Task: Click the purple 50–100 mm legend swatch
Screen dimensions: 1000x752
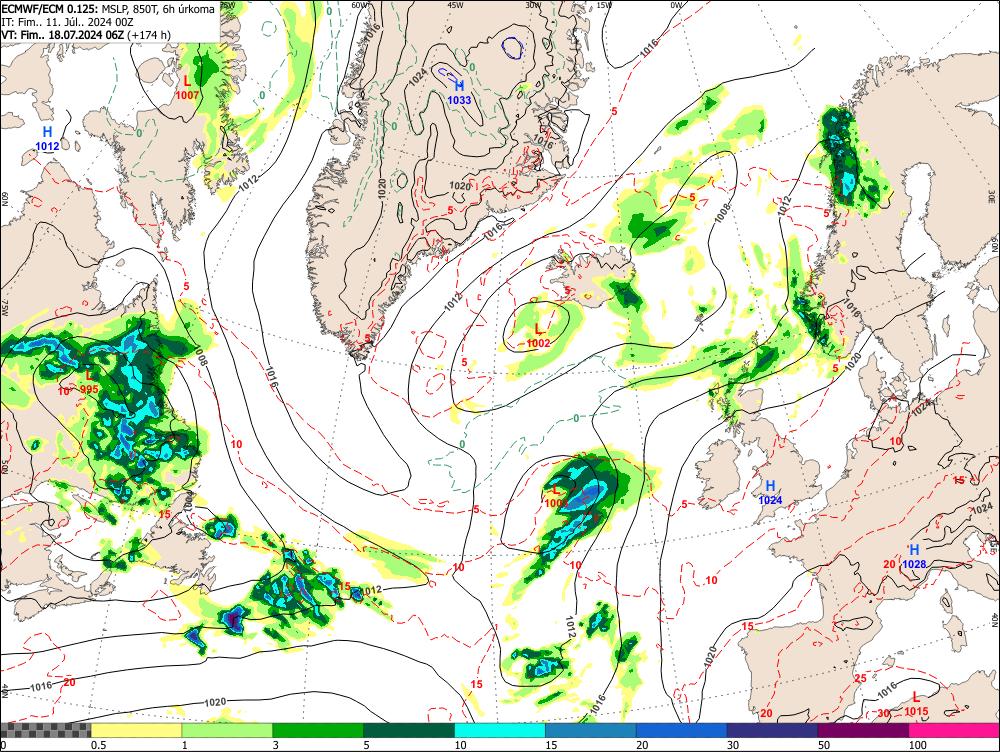Action: [864, 730]
